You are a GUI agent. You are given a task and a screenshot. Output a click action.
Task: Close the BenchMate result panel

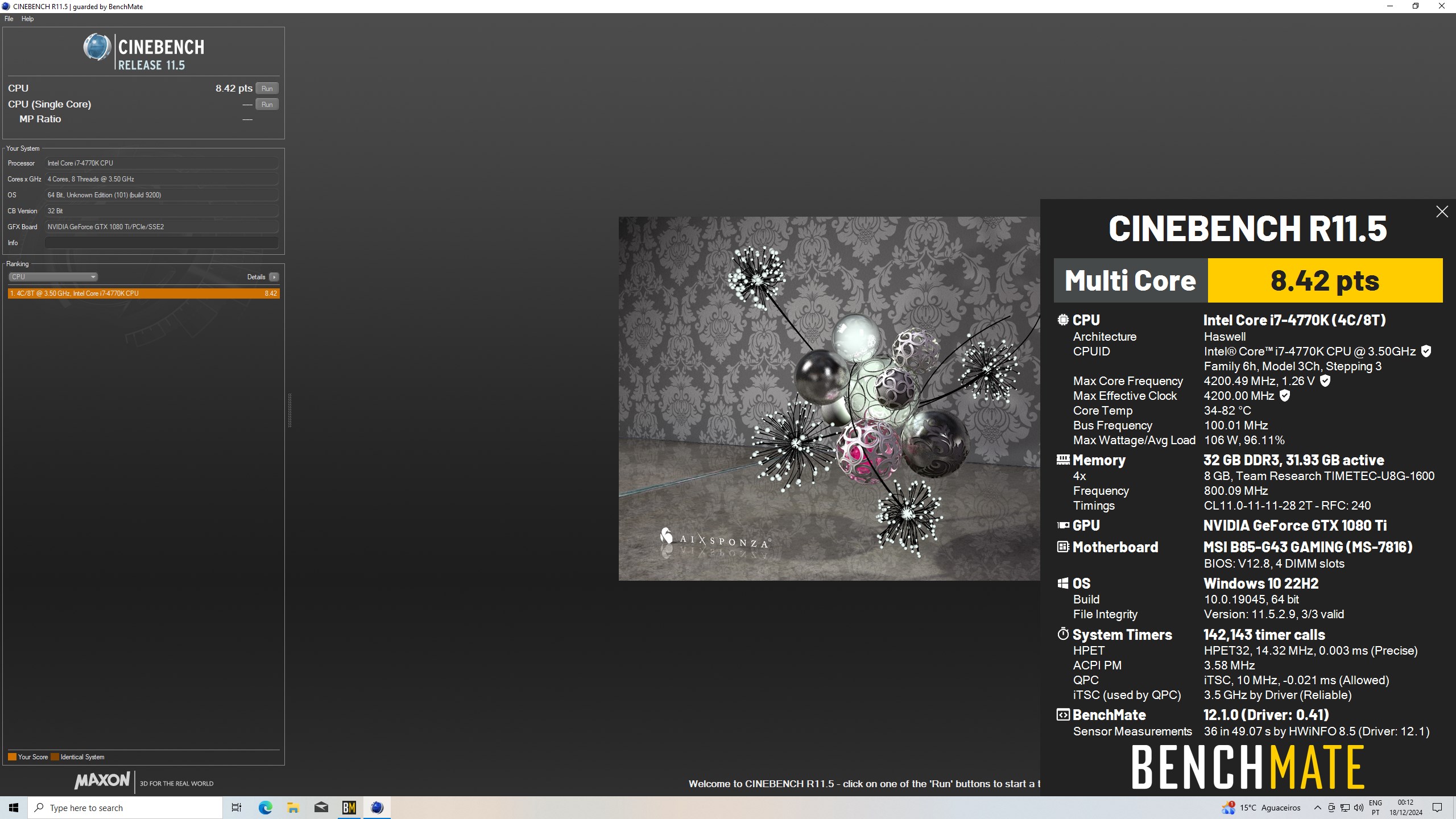pyautogui.click(x=1442, y=212)
